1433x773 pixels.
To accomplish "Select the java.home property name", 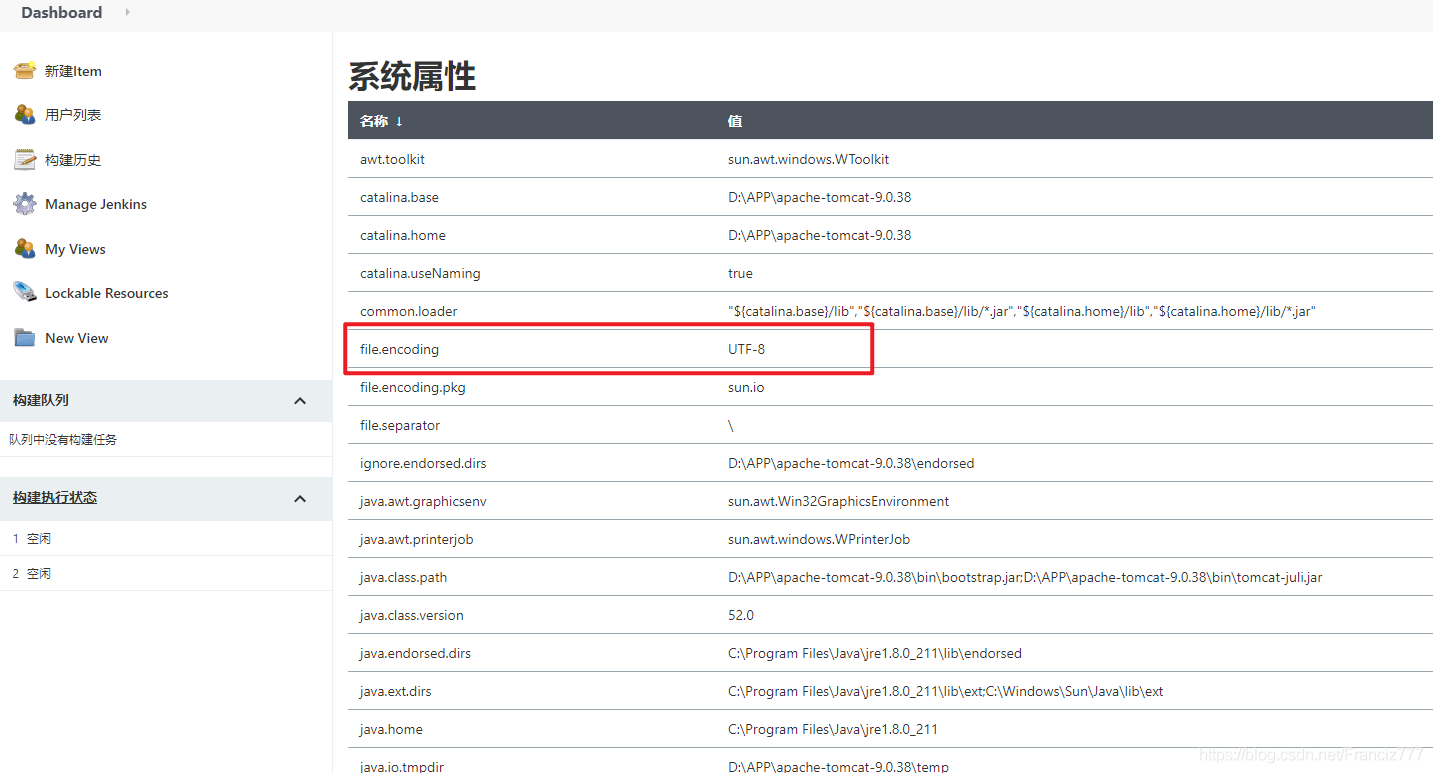I will point(391,729).
